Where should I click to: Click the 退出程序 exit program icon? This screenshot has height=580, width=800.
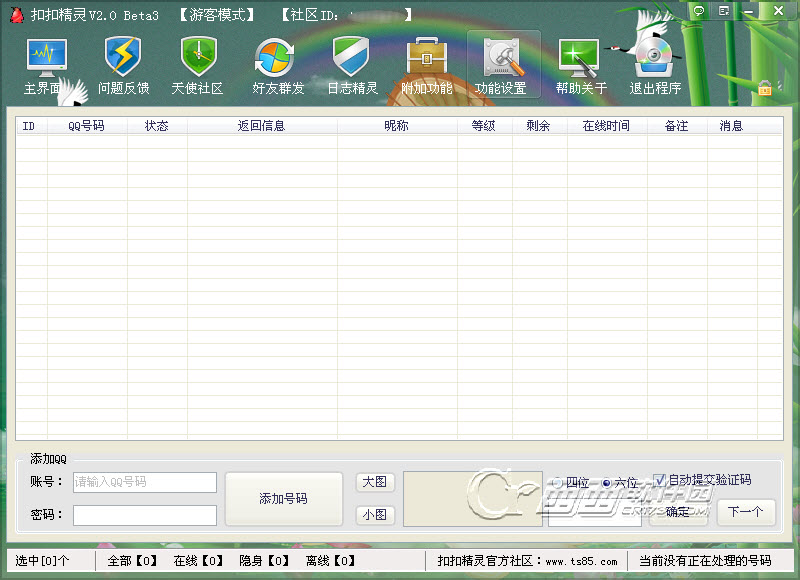point(655,65)
